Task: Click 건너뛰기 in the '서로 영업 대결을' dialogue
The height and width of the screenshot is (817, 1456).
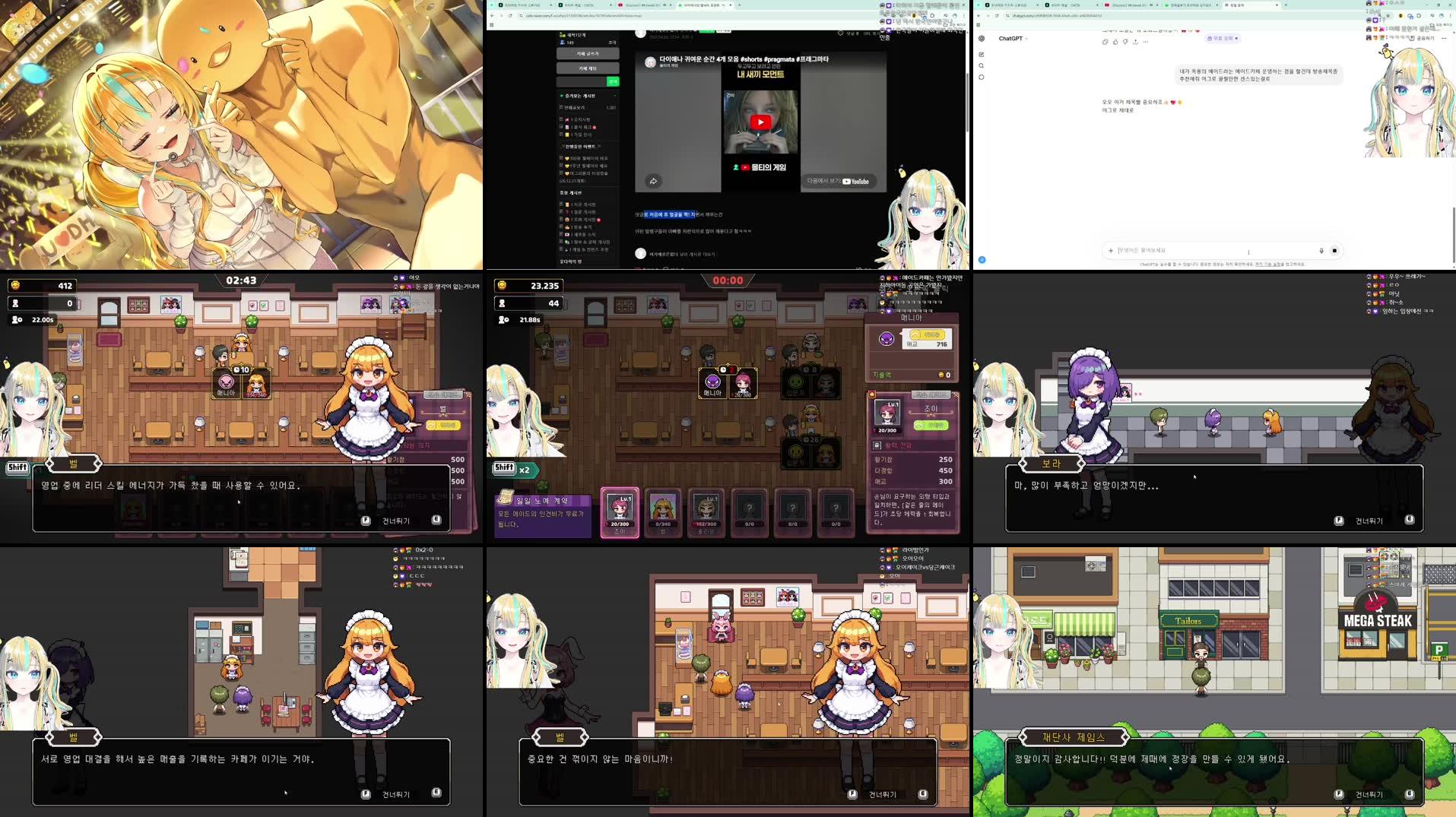Action: (395, 794)
